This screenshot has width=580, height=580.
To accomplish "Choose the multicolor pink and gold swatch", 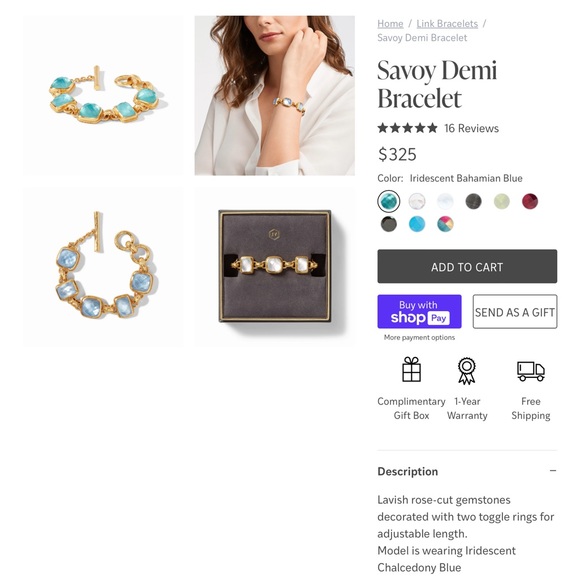I will tap(445, 224).
